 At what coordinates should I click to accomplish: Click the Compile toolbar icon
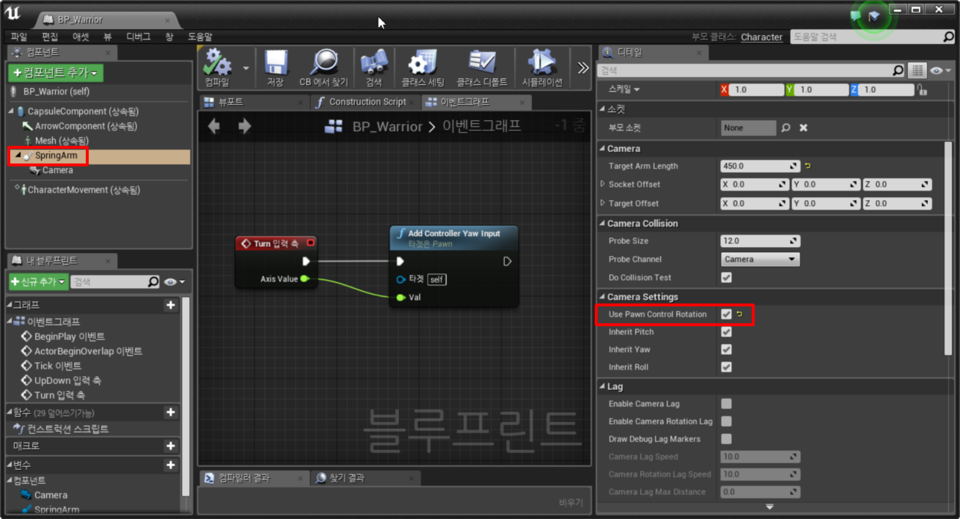[217, 67]
